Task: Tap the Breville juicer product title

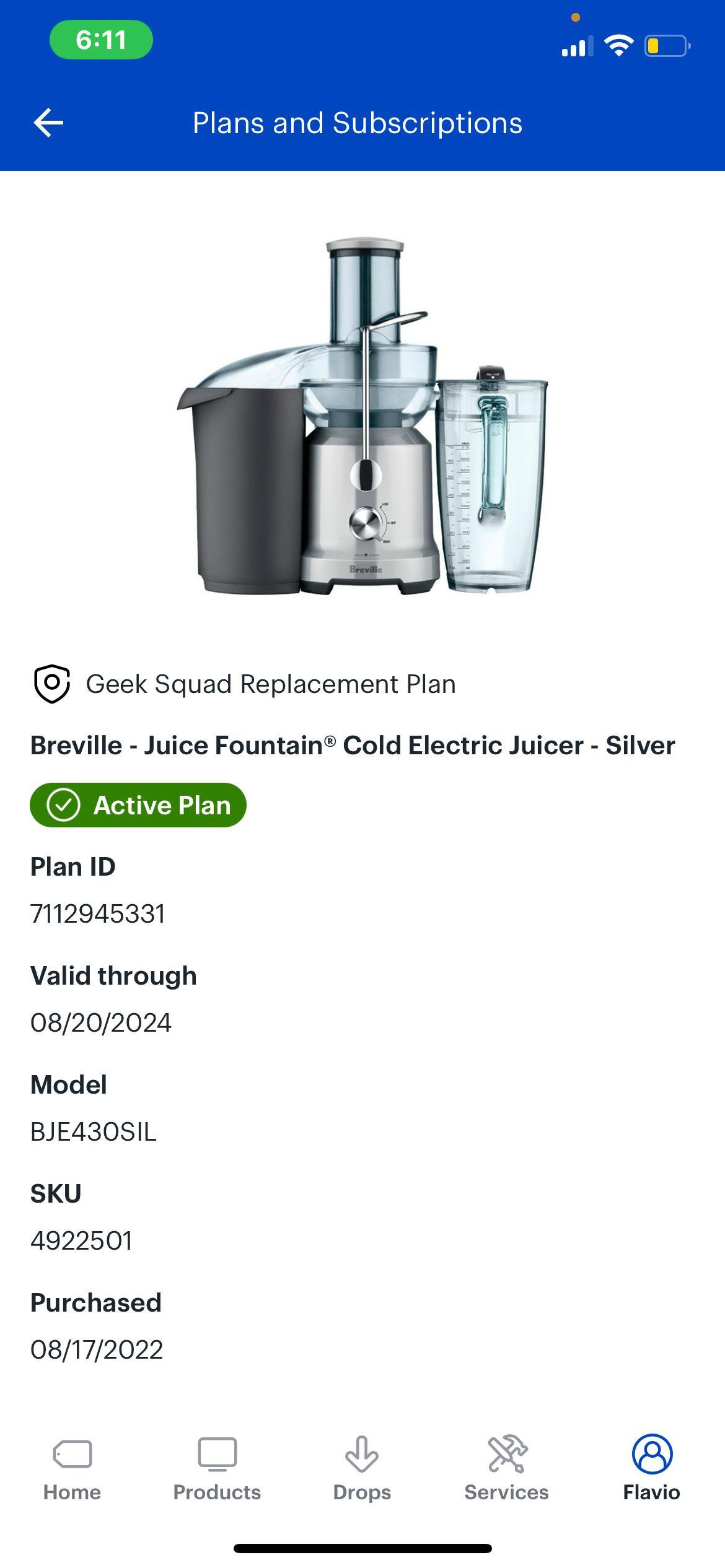Action: [x=353, y=745]
